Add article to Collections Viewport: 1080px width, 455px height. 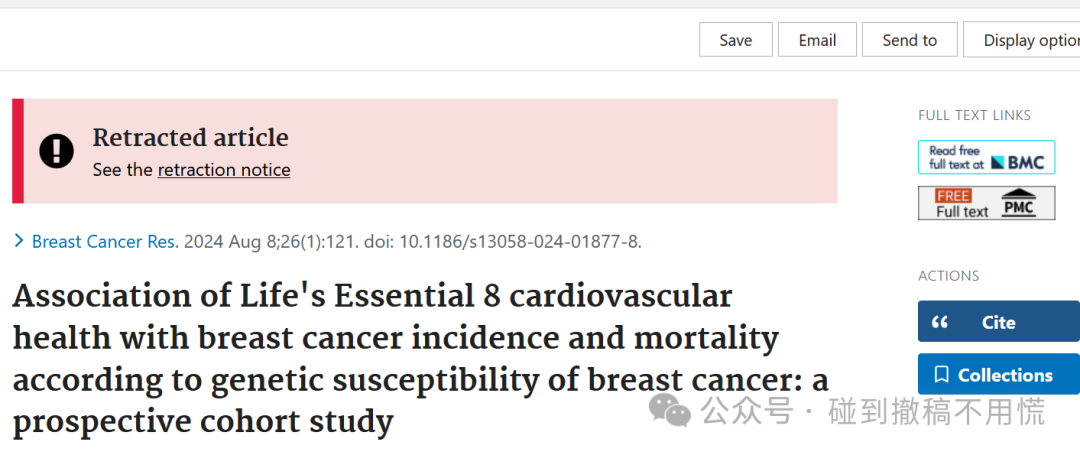point(999,374)
